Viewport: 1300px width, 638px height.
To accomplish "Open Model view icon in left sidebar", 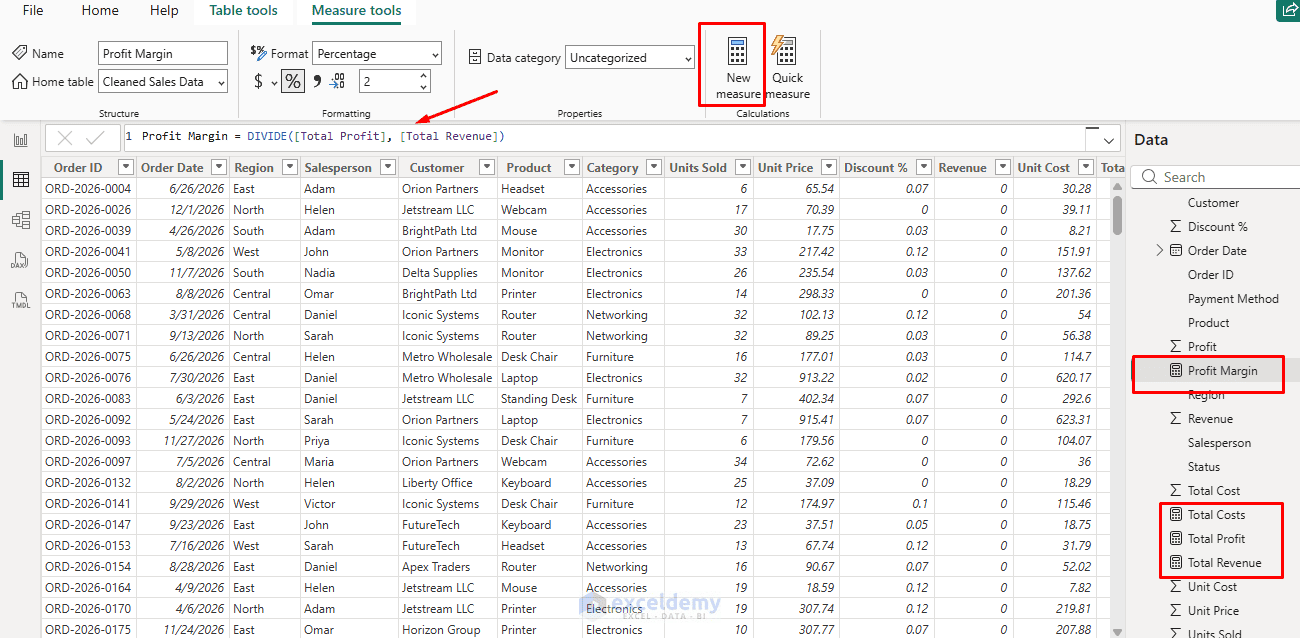I will click(x=20, y=220).
